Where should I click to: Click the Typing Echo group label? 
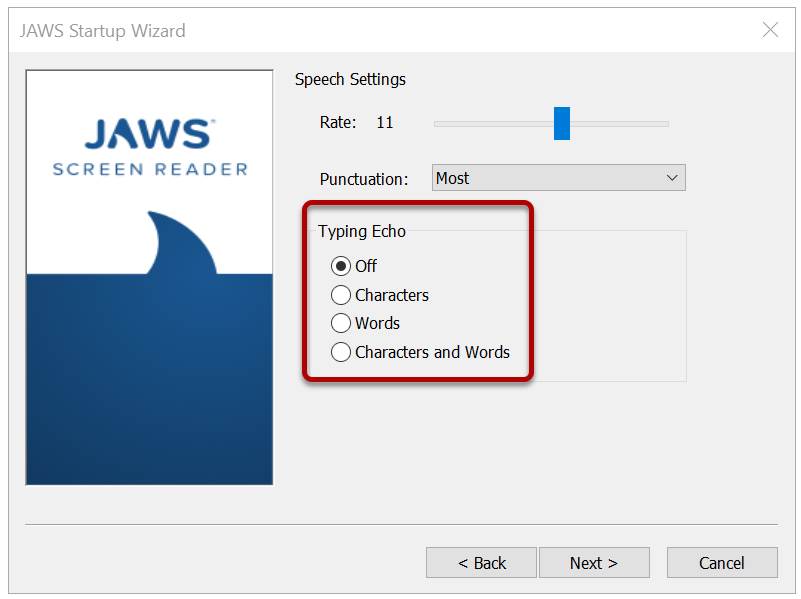(362, 231)
